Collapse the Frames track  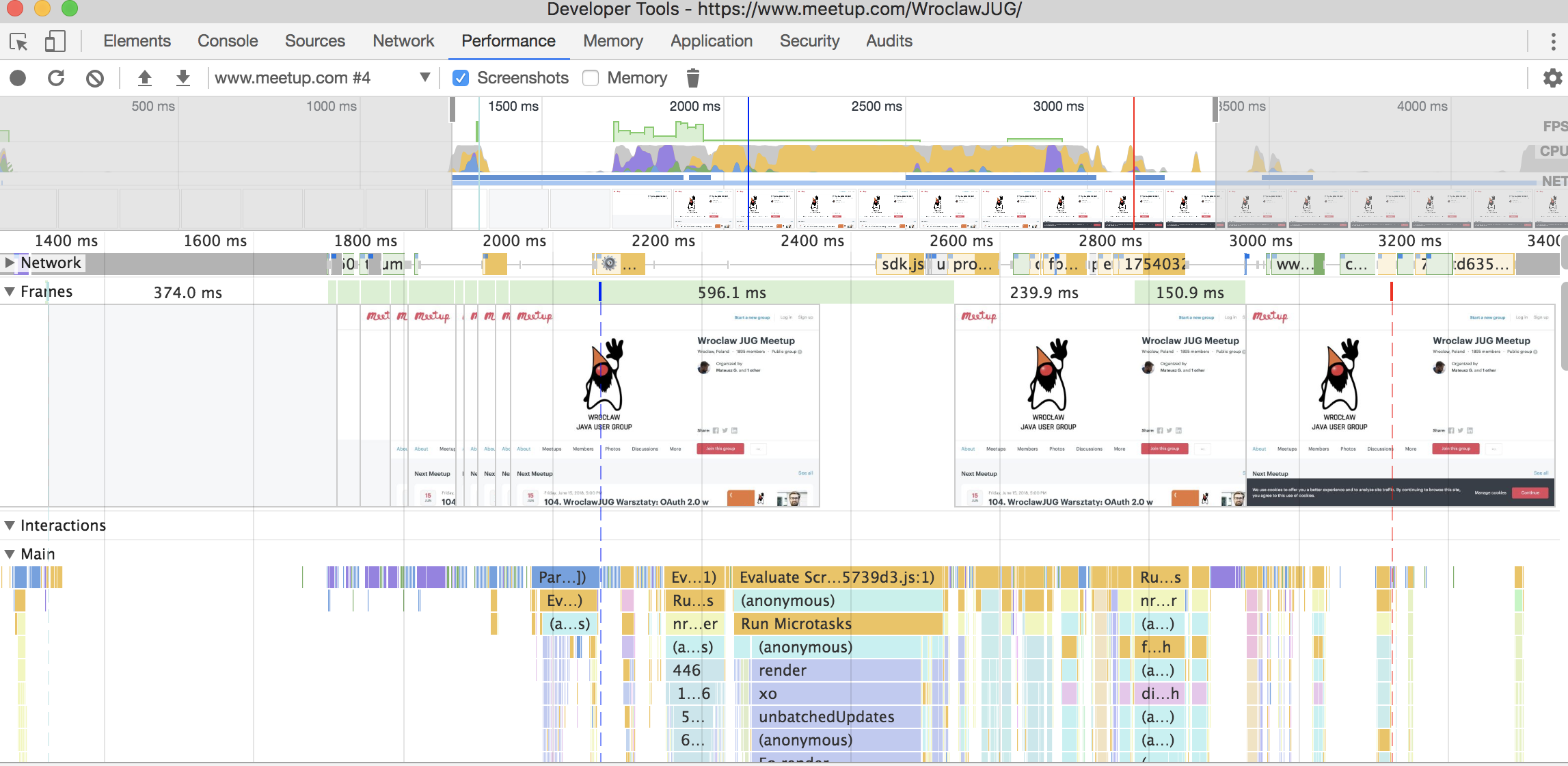coord(10,291)
